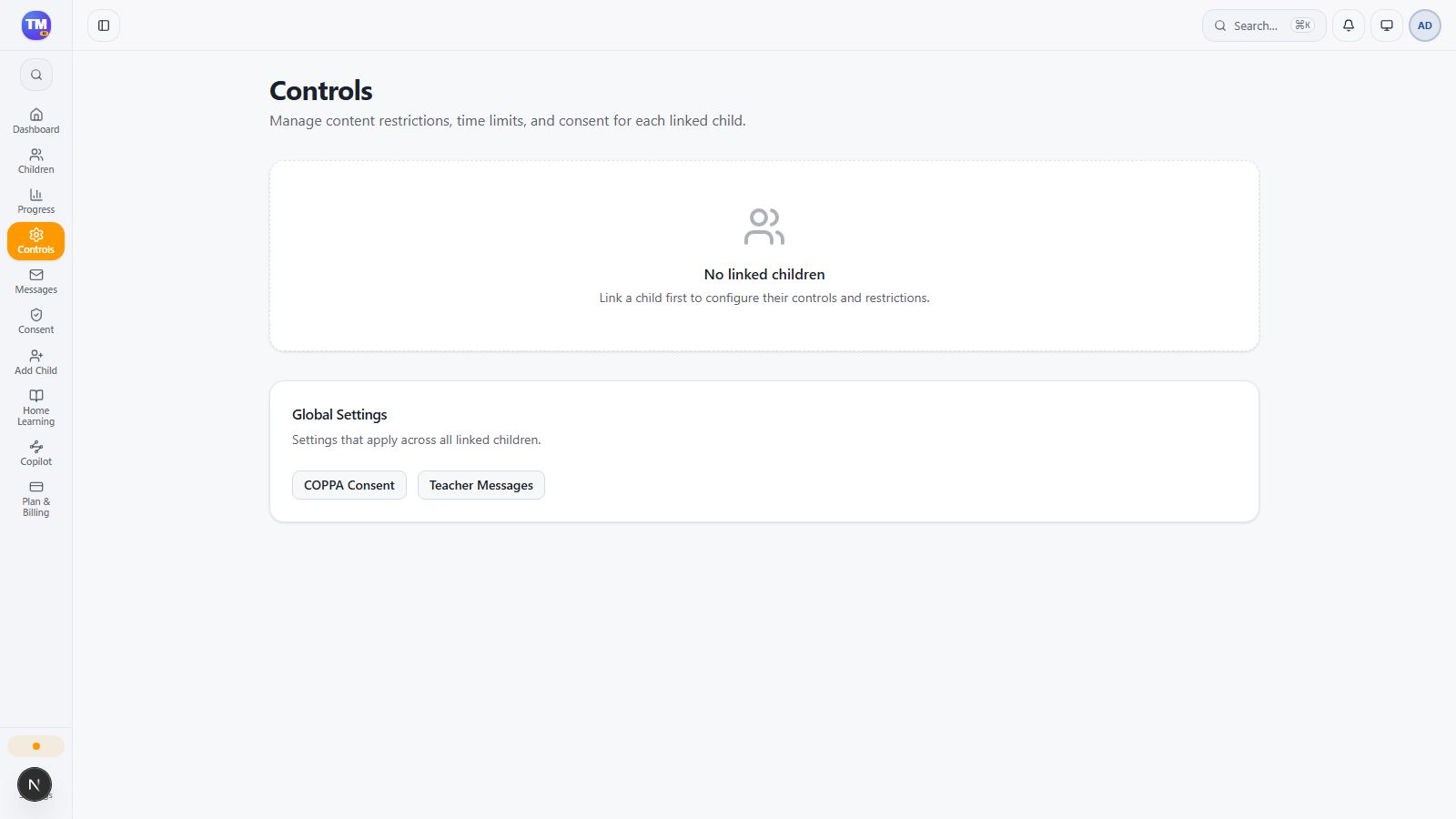Screen dimensions: 1456x819
Task: Click the sidebar search magnifier button
Action: [x=36, y=75]
